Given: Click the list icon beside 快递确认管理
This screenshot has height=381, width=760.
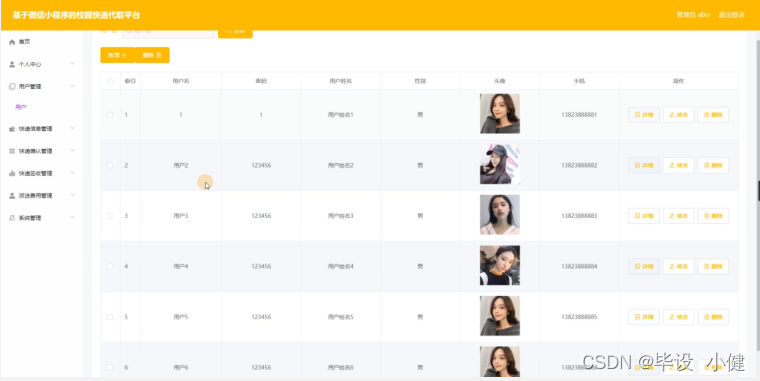Looking at the screenshot, I should (x=12, y=151).
